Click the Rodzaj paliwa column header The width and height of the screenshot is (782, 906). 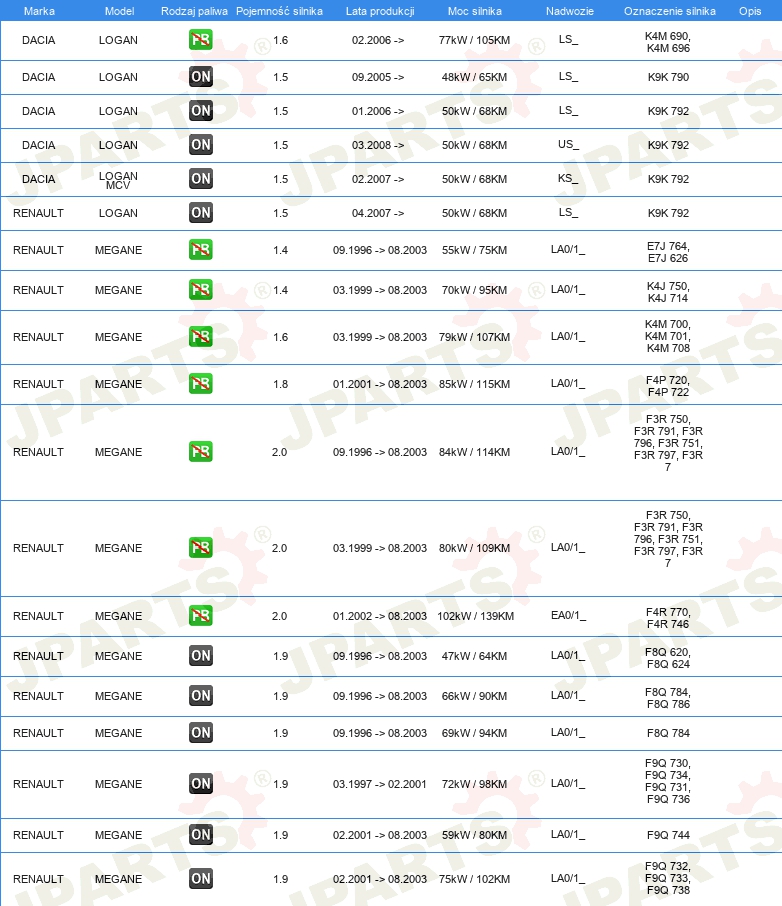194,11
